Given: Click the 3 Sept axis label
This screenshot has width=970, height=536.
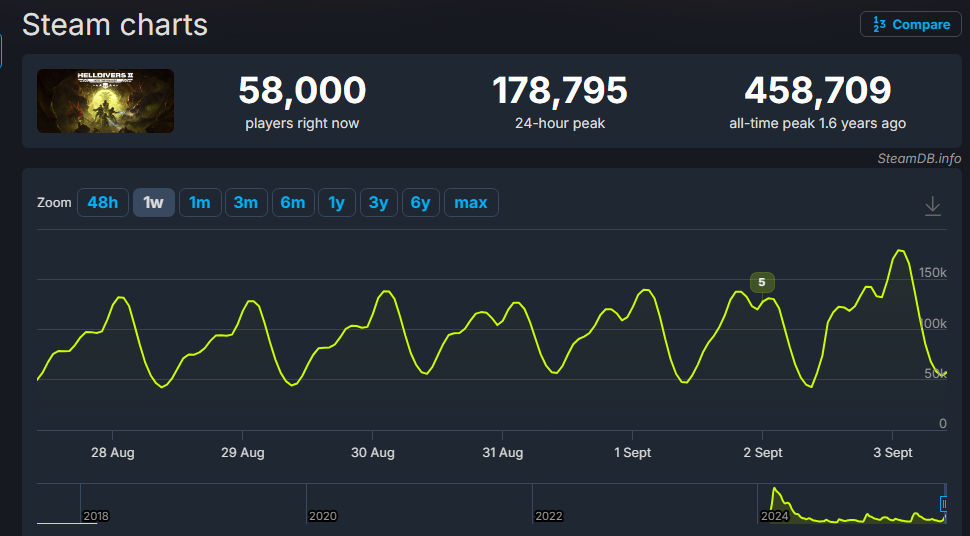Looking at the screenshot, I should coord(893,452).
